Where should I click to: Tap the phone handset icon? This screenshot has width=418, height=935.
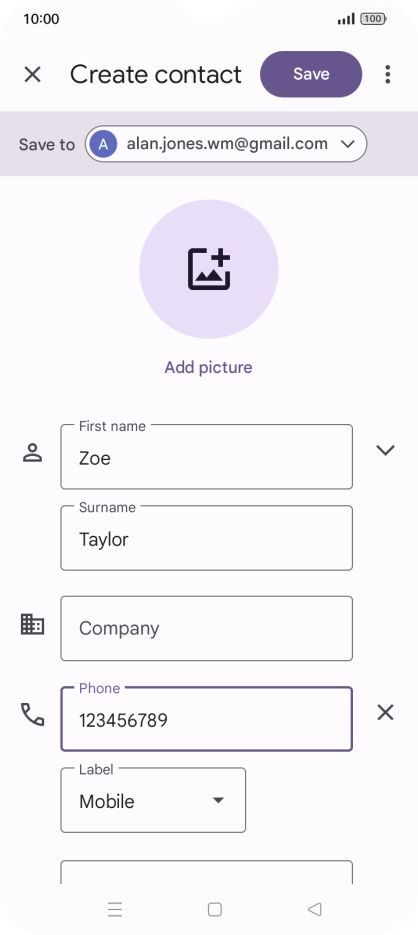(32, 714)
